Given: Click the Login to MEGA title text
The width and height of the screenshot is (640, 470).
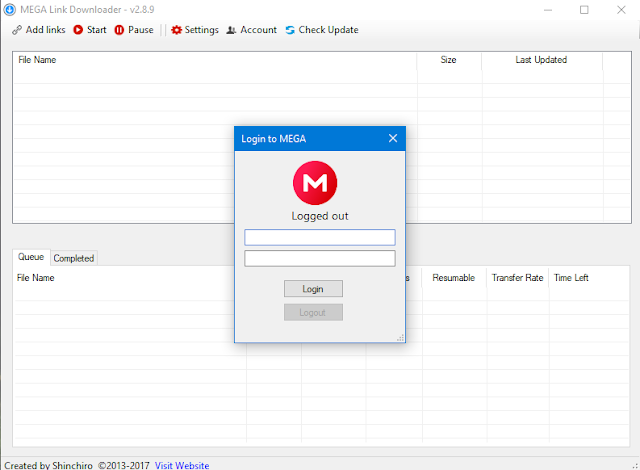Looking at the screenshot, I should click(x=273, y=139).
